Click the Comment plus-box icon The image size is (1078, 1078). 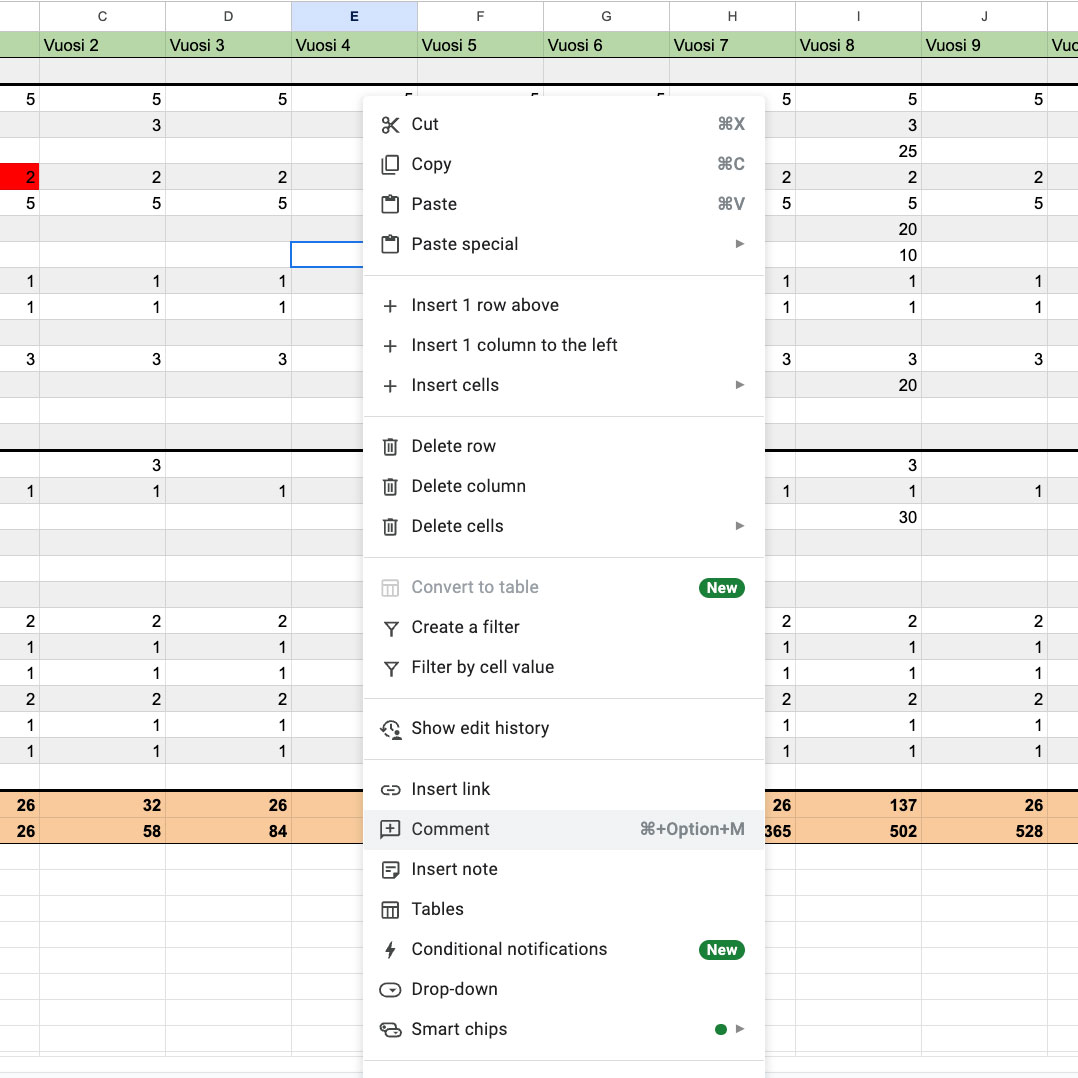pos(390,829)
